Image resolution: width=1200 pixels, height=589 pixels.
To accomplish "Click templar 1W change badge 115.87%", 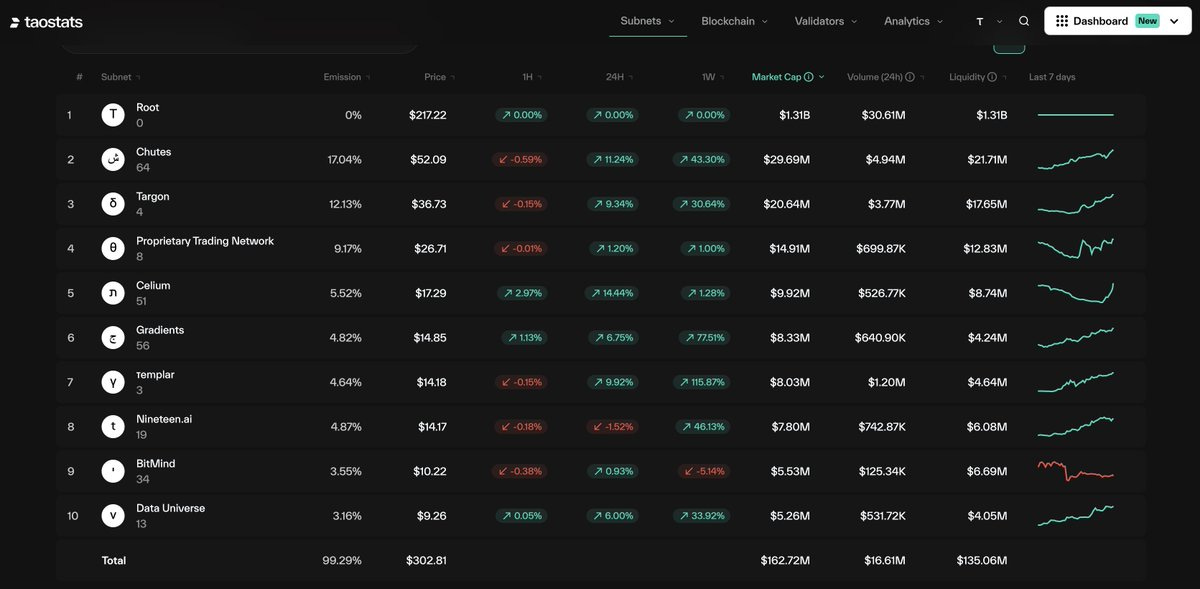I will tap(702, 382).
